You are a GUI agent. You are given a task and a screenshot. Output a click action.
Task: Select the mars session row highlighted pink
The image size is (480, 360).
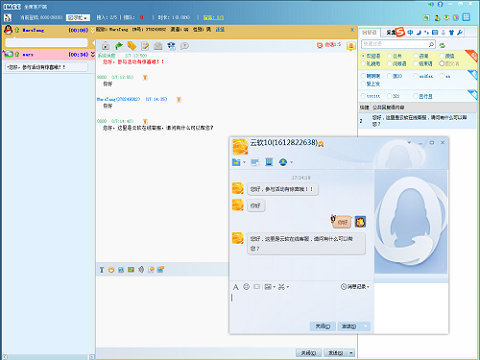48,54
